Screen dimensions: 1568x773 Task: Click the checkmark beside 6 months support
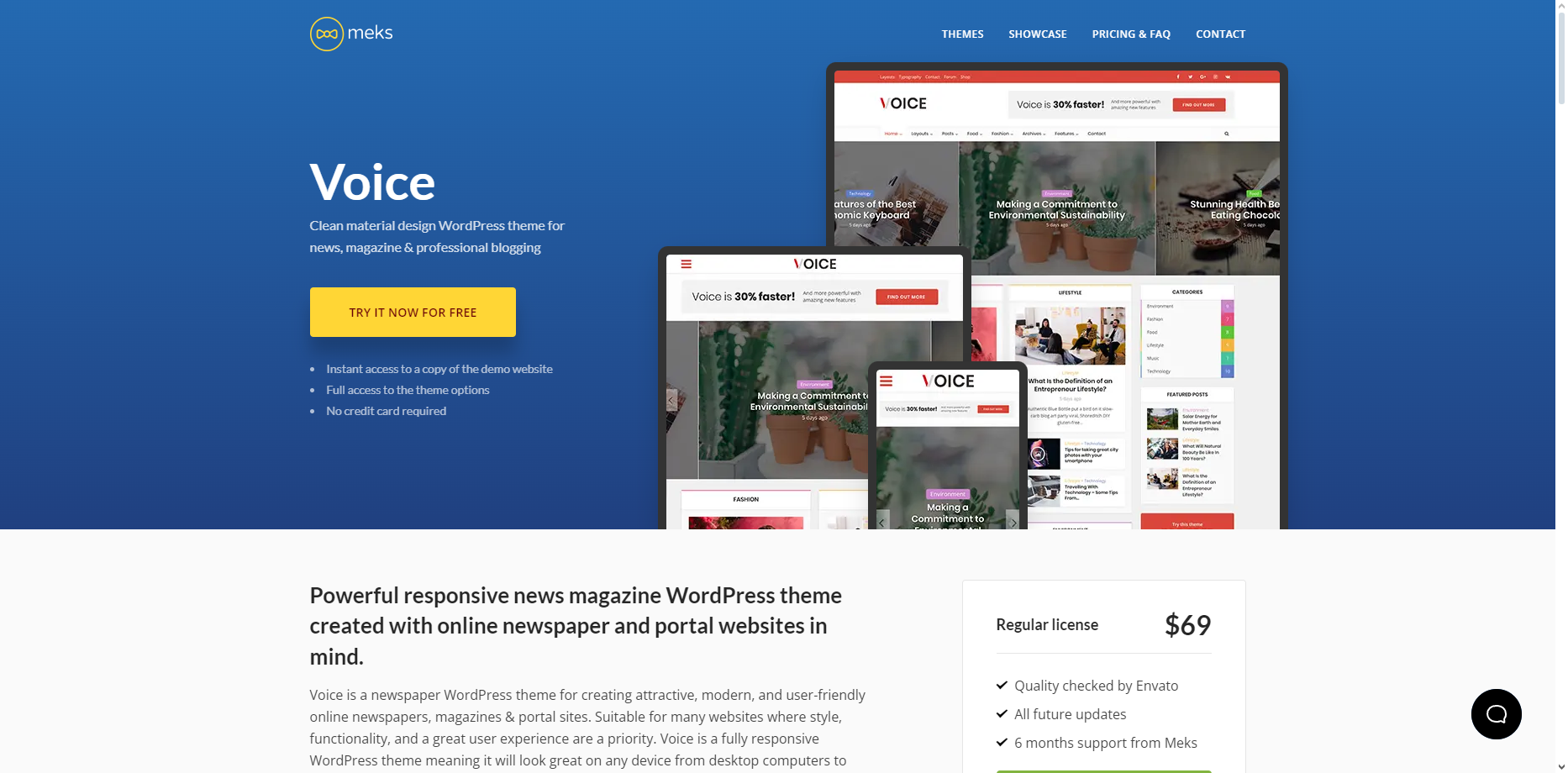pos(1002,743)
